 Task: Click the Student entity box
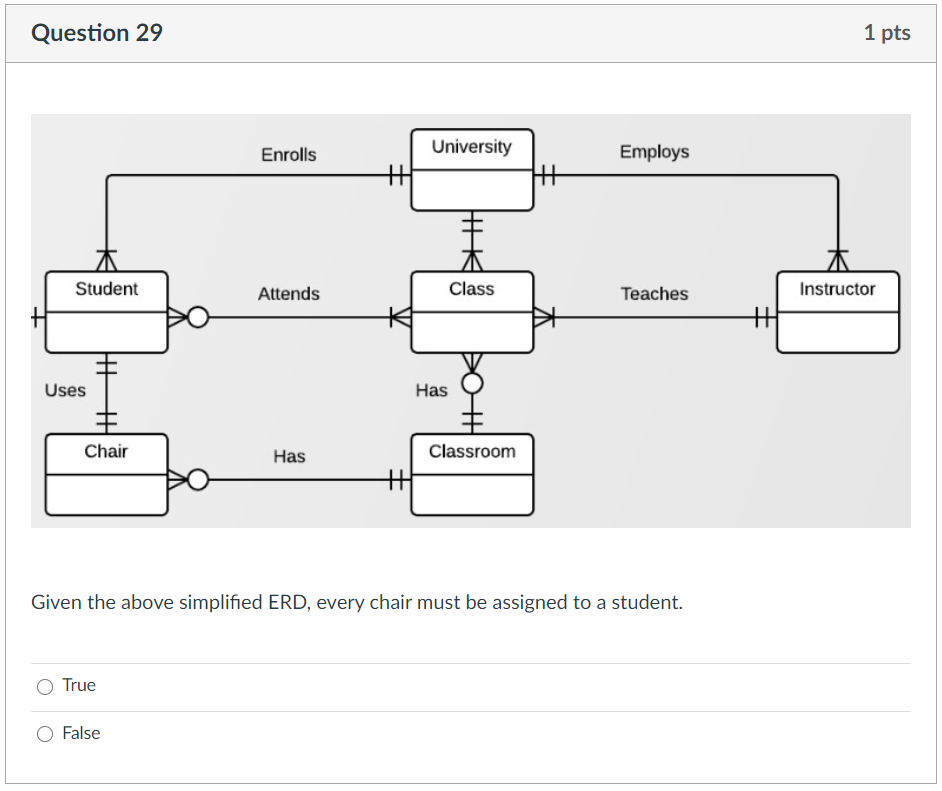tap(105, 312)
